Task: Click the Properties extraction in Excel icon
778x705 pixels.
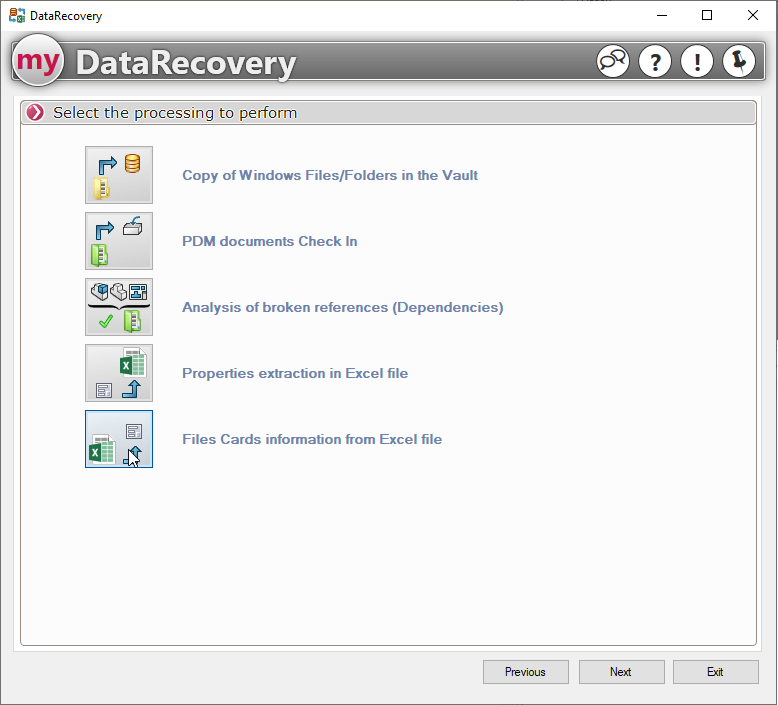Action: click(x=119, y=373)
